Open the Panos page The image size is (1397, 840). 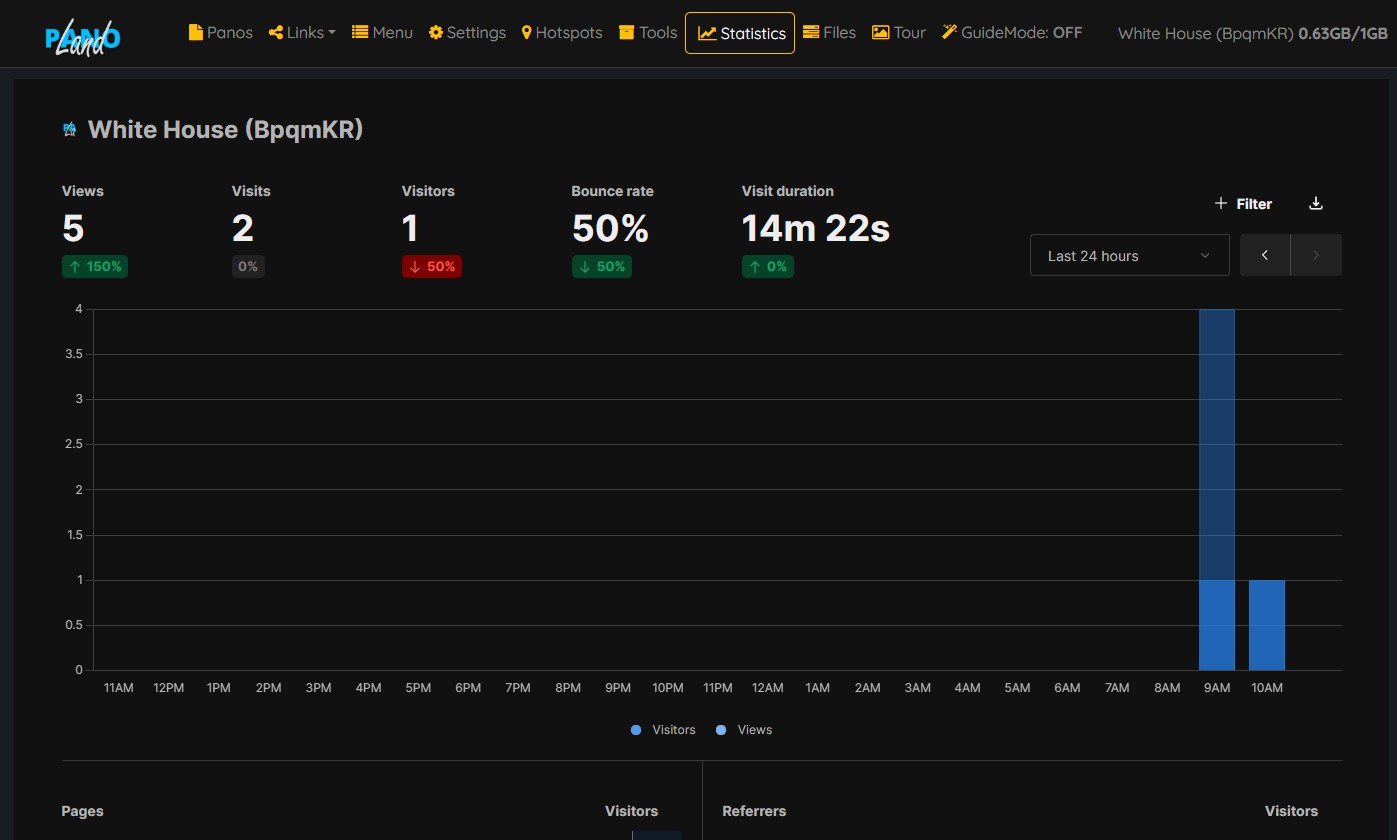tap(220, 32)
